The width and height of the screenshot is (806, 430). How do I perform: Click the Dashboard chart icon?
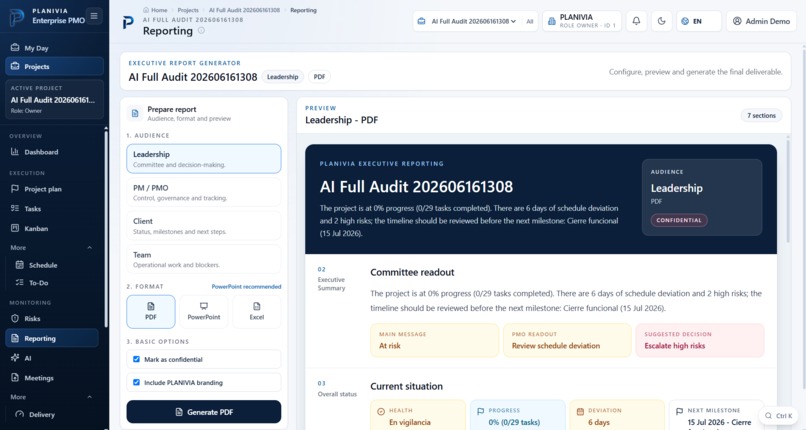click(x=15, y=152)
